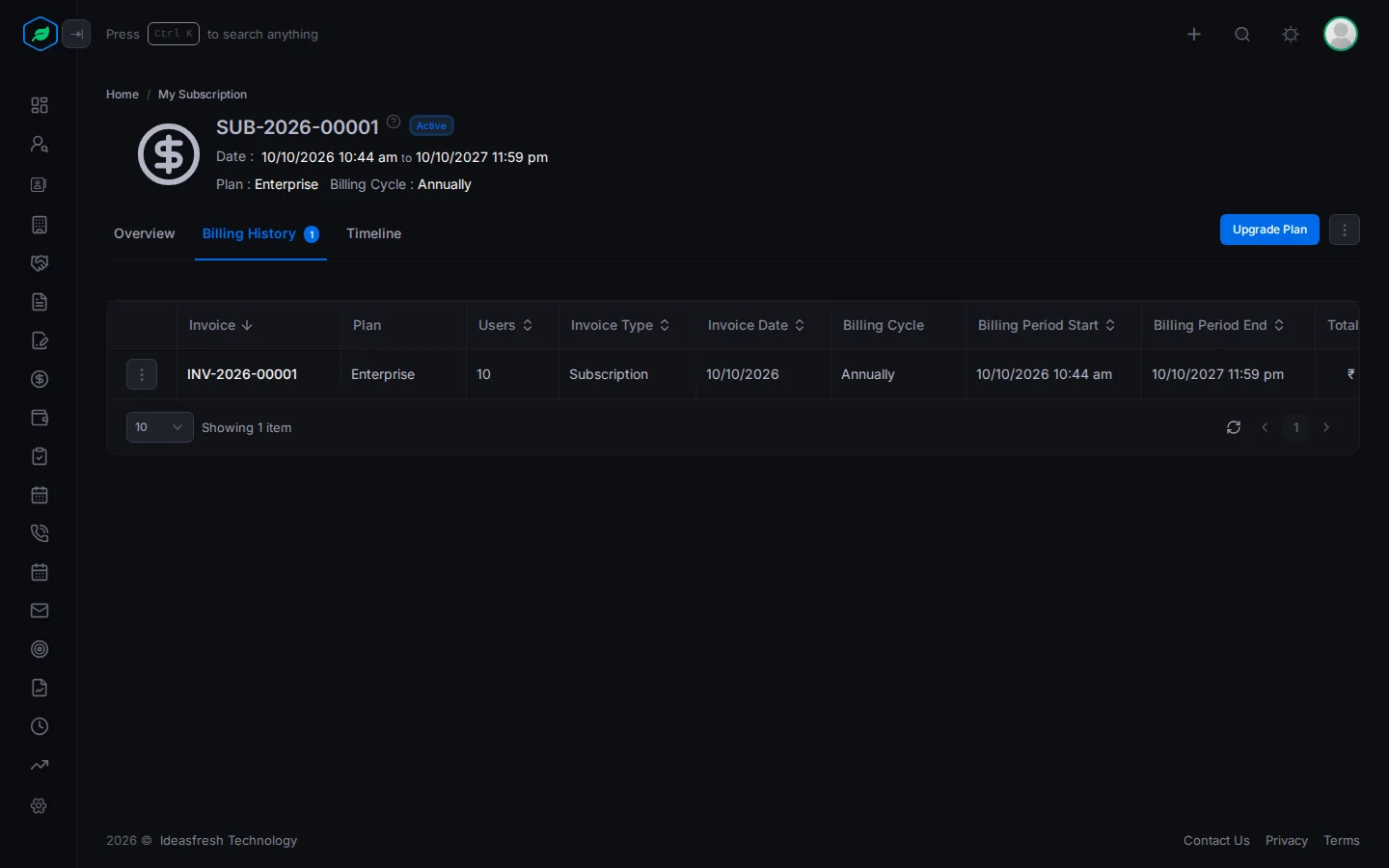Open the user avatar menu
This screenshot has width=1389, height=868.
point(1341,34)
